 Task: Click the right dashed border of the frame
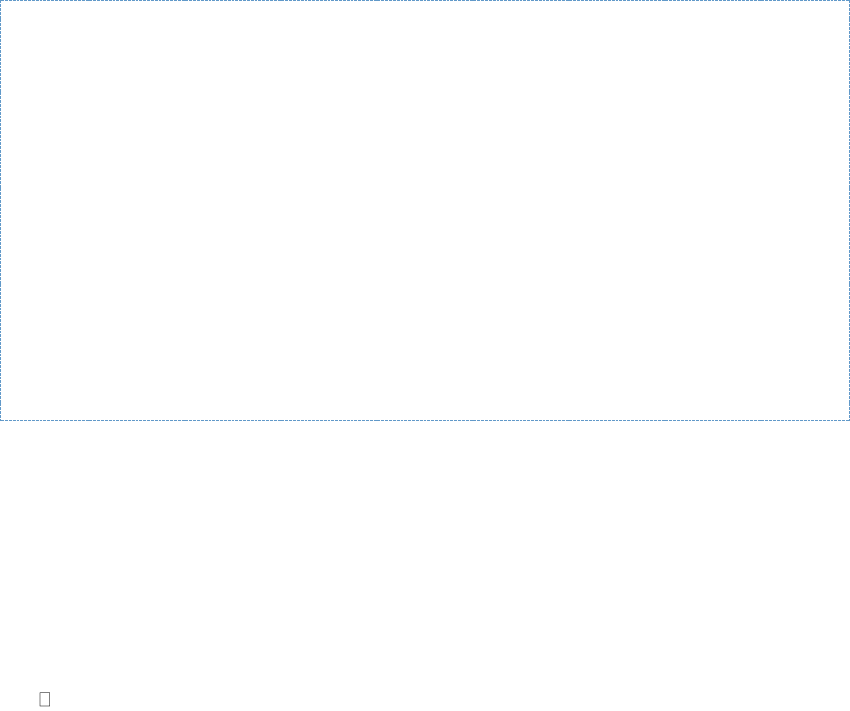848,210
